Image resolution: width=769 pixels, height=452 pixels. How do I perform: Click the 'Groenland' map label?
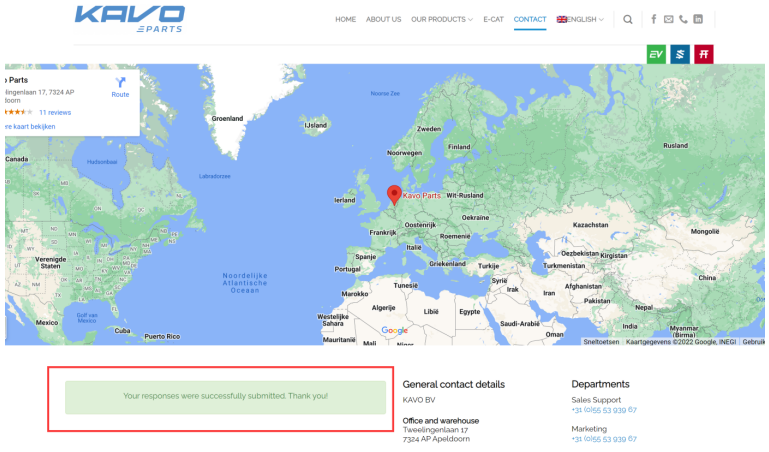tap(227, 119)
